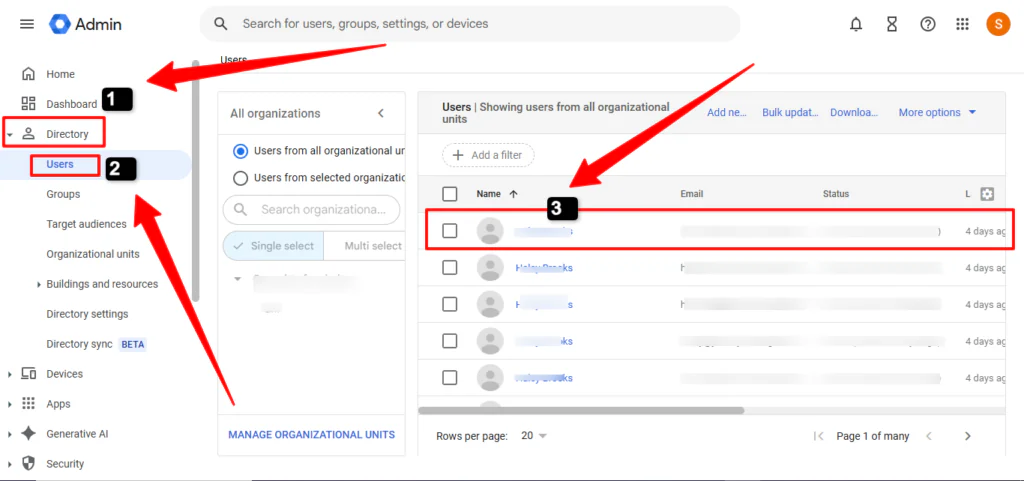The image size is (1024, 481).
Task: Click the Status column header
Action: point(836,194)
